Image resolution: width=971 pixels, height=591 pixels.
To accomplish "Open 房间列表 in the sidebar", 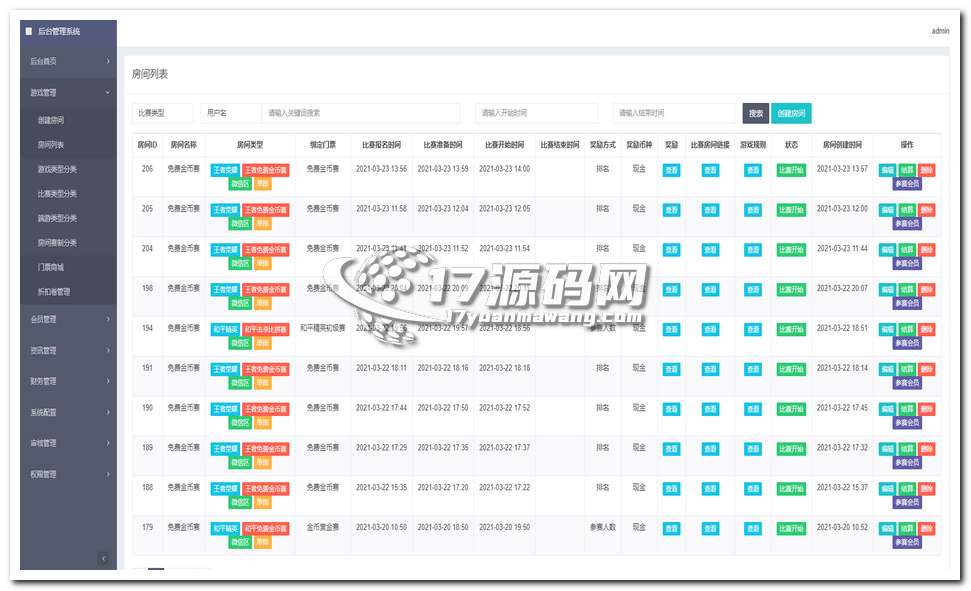I will pos(51,145).
